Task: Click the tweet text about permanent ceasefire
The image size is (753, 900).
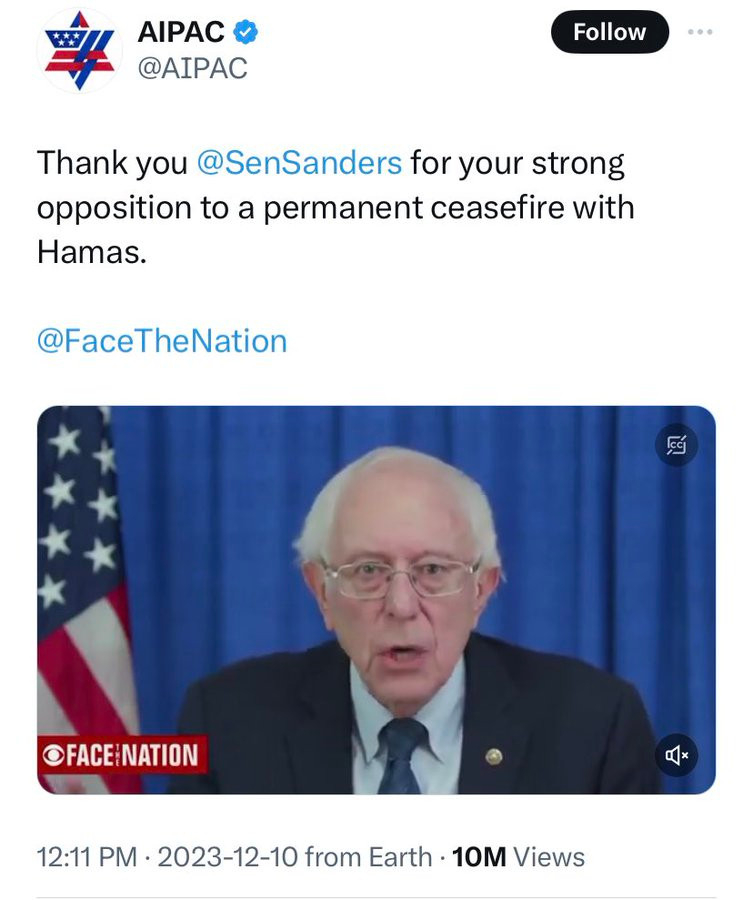Action: pos(336,208)
